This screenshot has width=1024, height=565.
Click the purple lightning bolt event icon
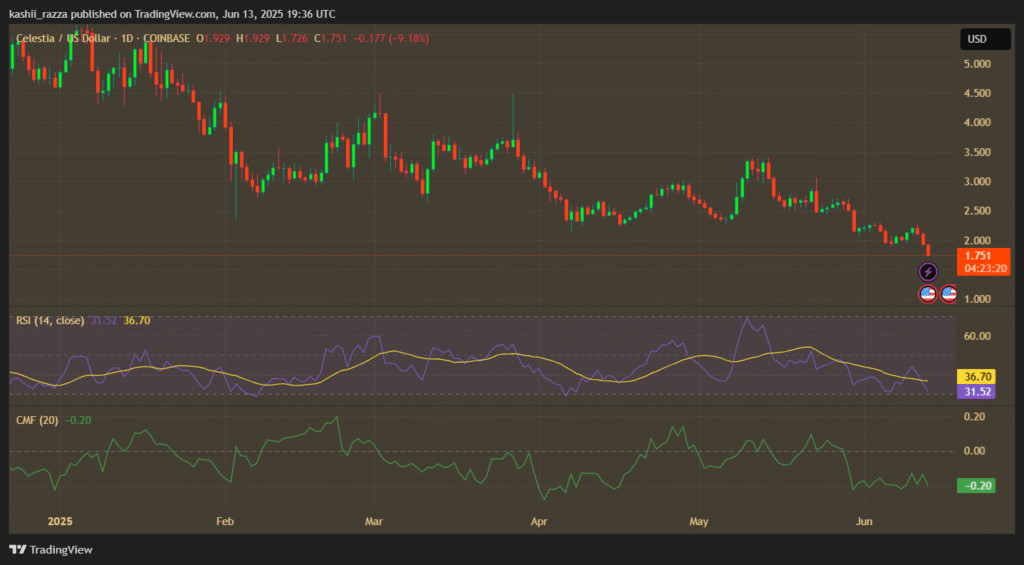pyautogui.click(x=928, y=271)
